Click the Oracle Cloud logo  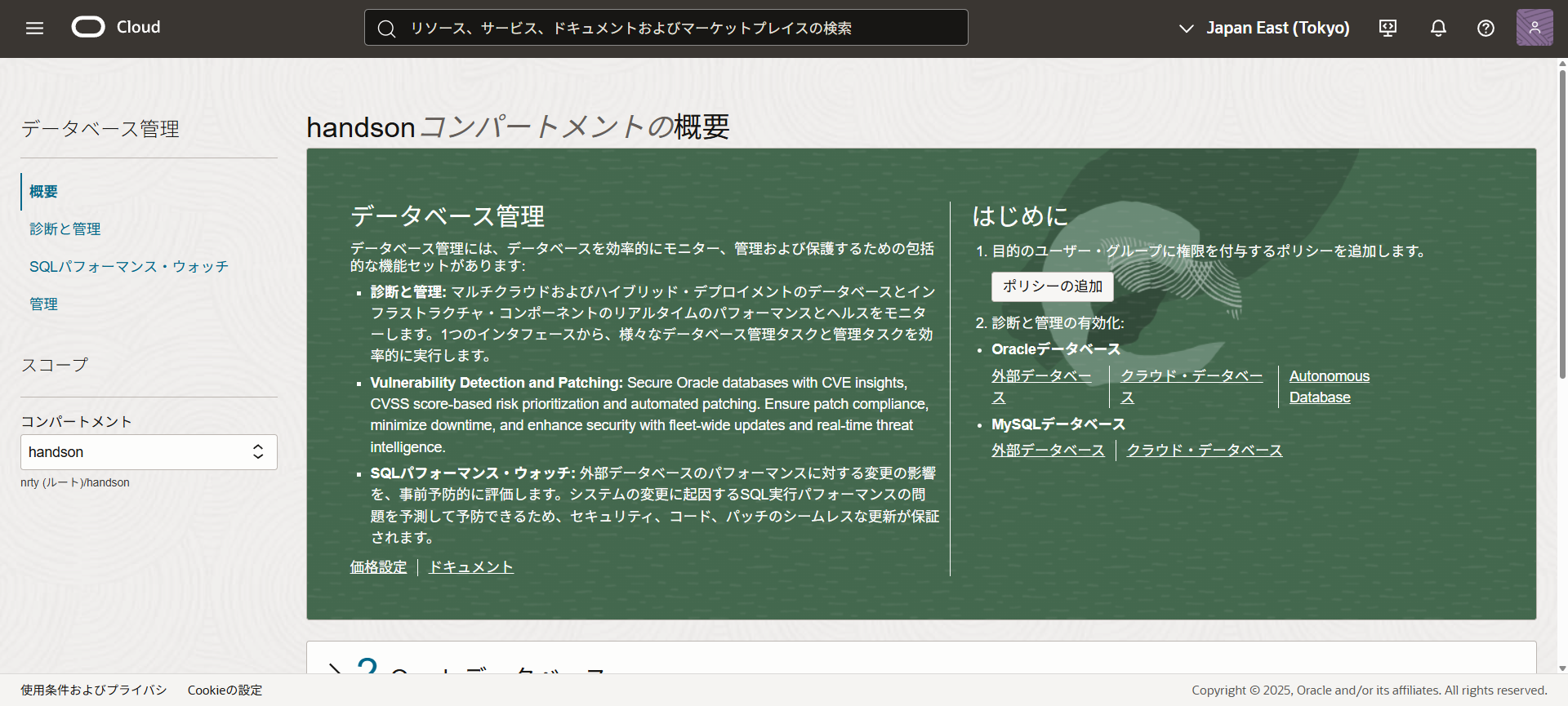tap(116, 27)
